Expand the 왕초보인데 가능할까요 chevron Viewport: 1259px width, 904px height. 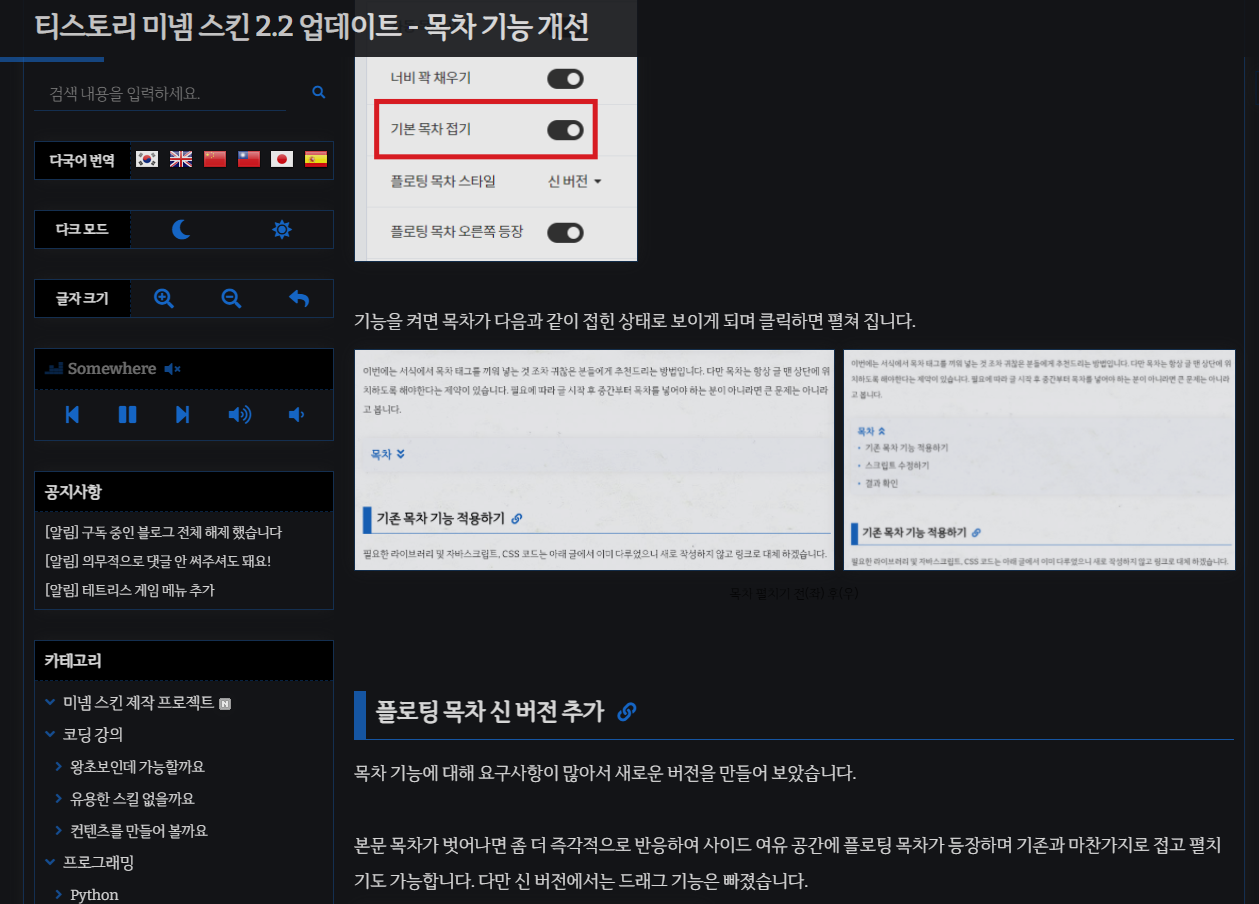tap(59, 767)
